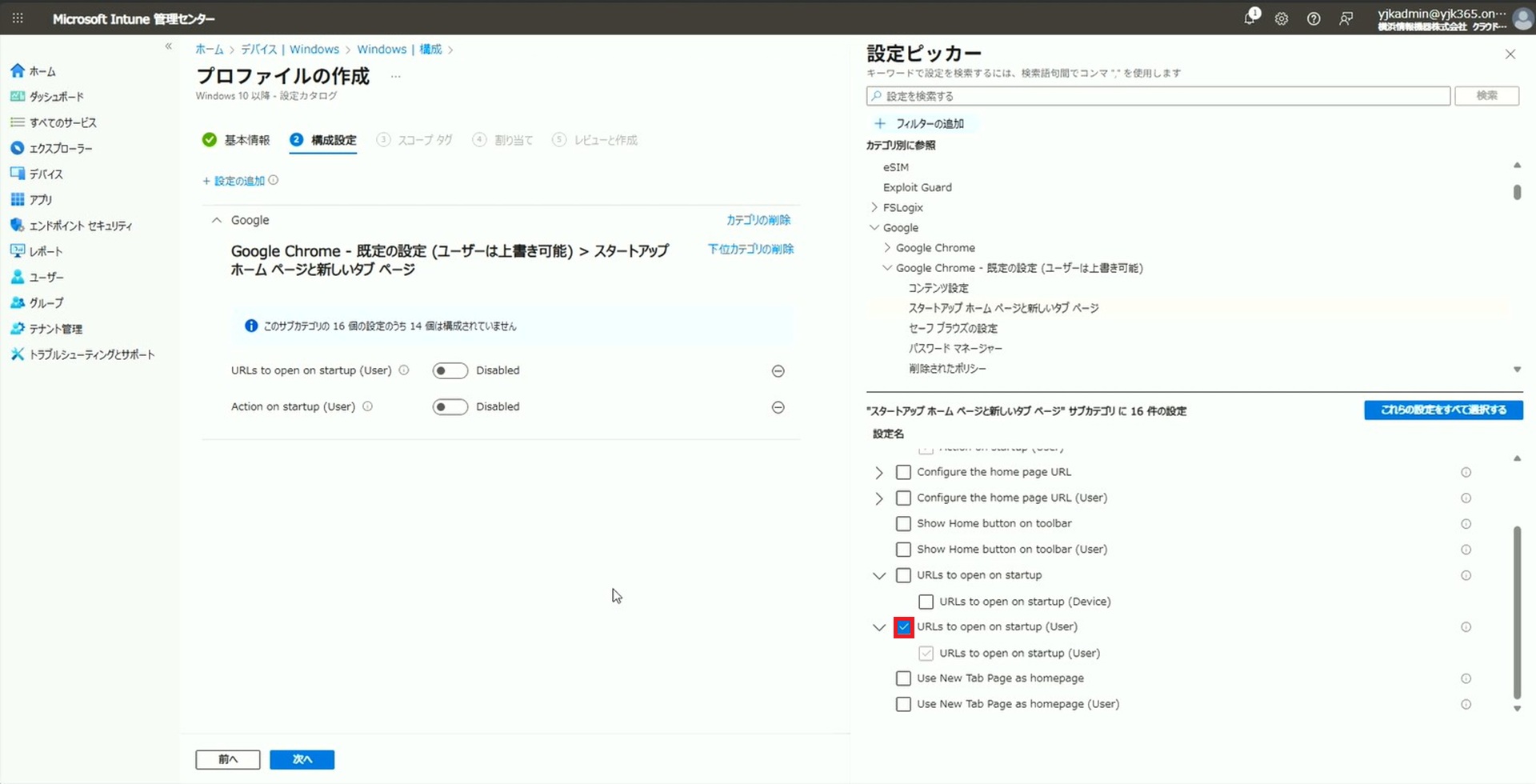Remove the Action on startup (User) setting
Viewport: 1536px width, 784px height.
pyautogui.click(x=778, y=407)
